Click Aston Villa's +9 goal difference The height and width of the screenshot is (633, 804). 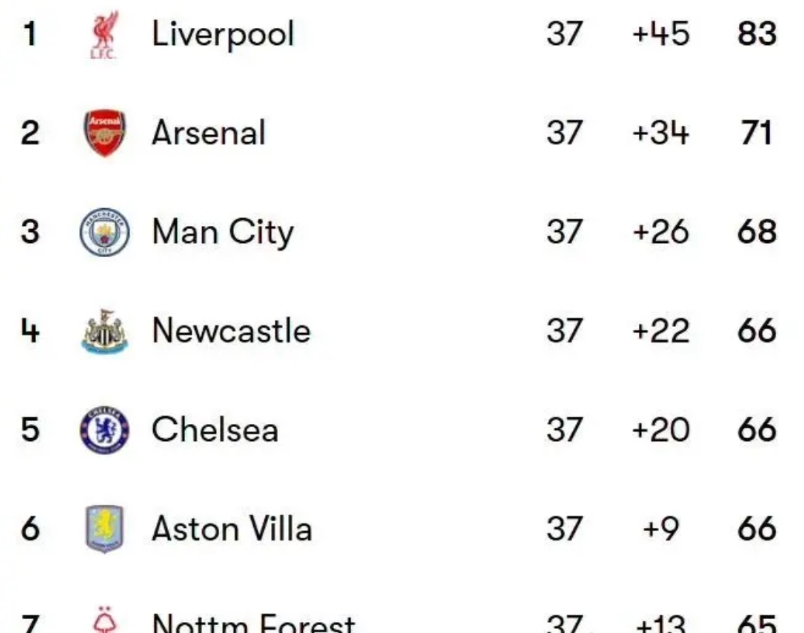(661, 528)
